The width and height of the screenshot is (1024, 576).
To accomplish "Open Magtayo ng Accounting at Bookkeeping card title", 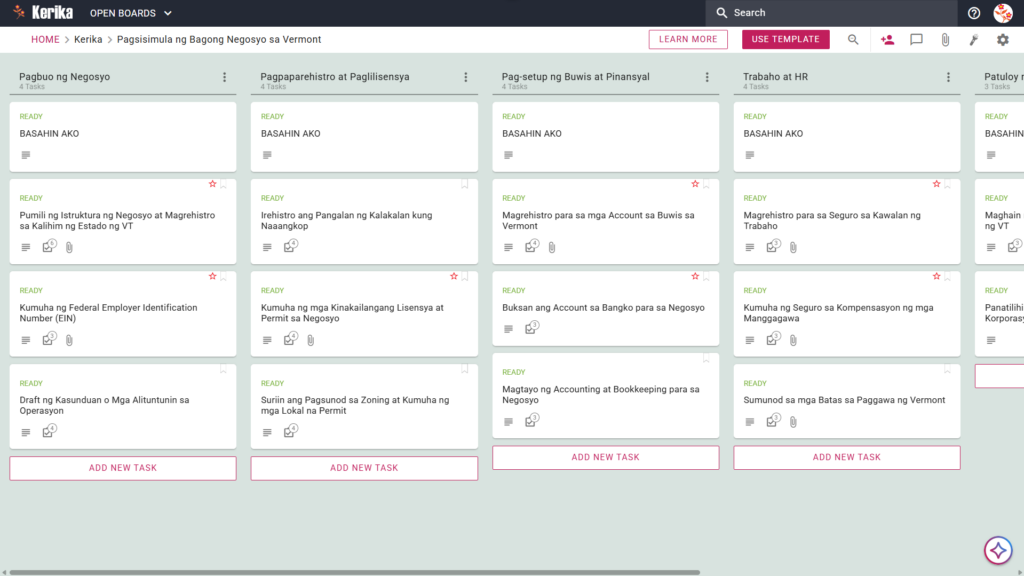I will (x=601, y=394).
